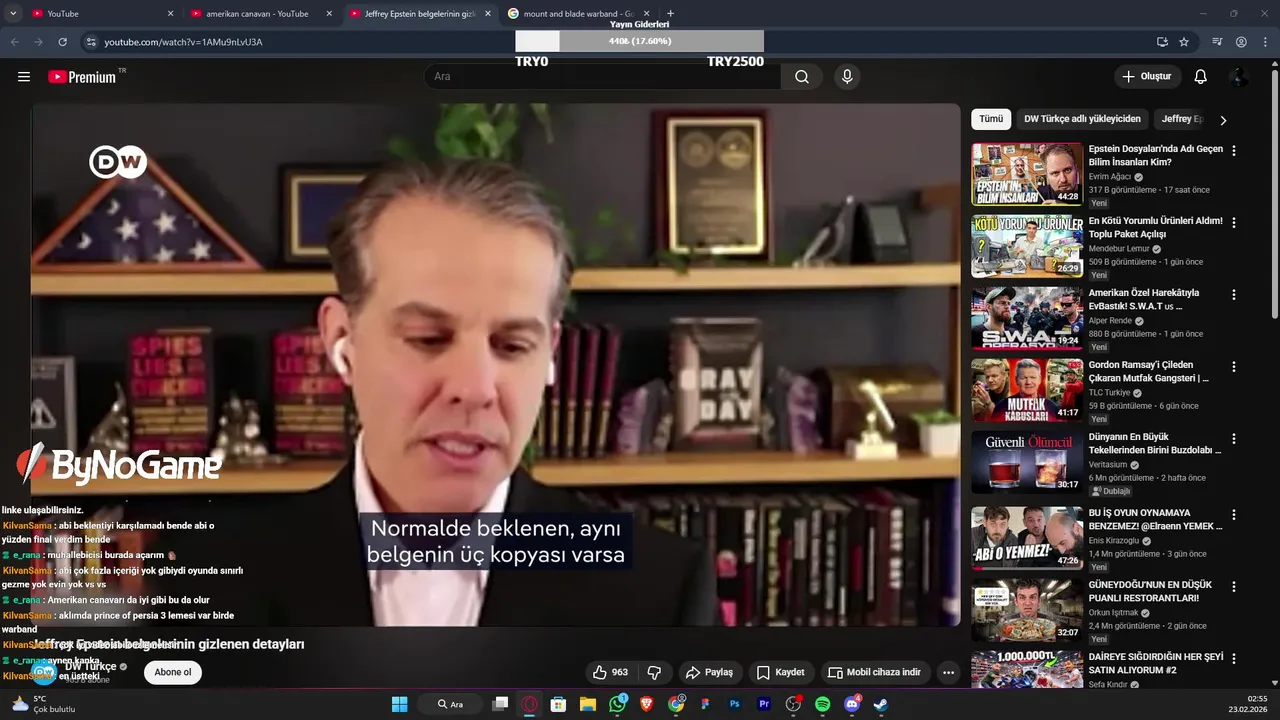Open browser profile icon
1280x720 pixels.
tap(1241, 42)
